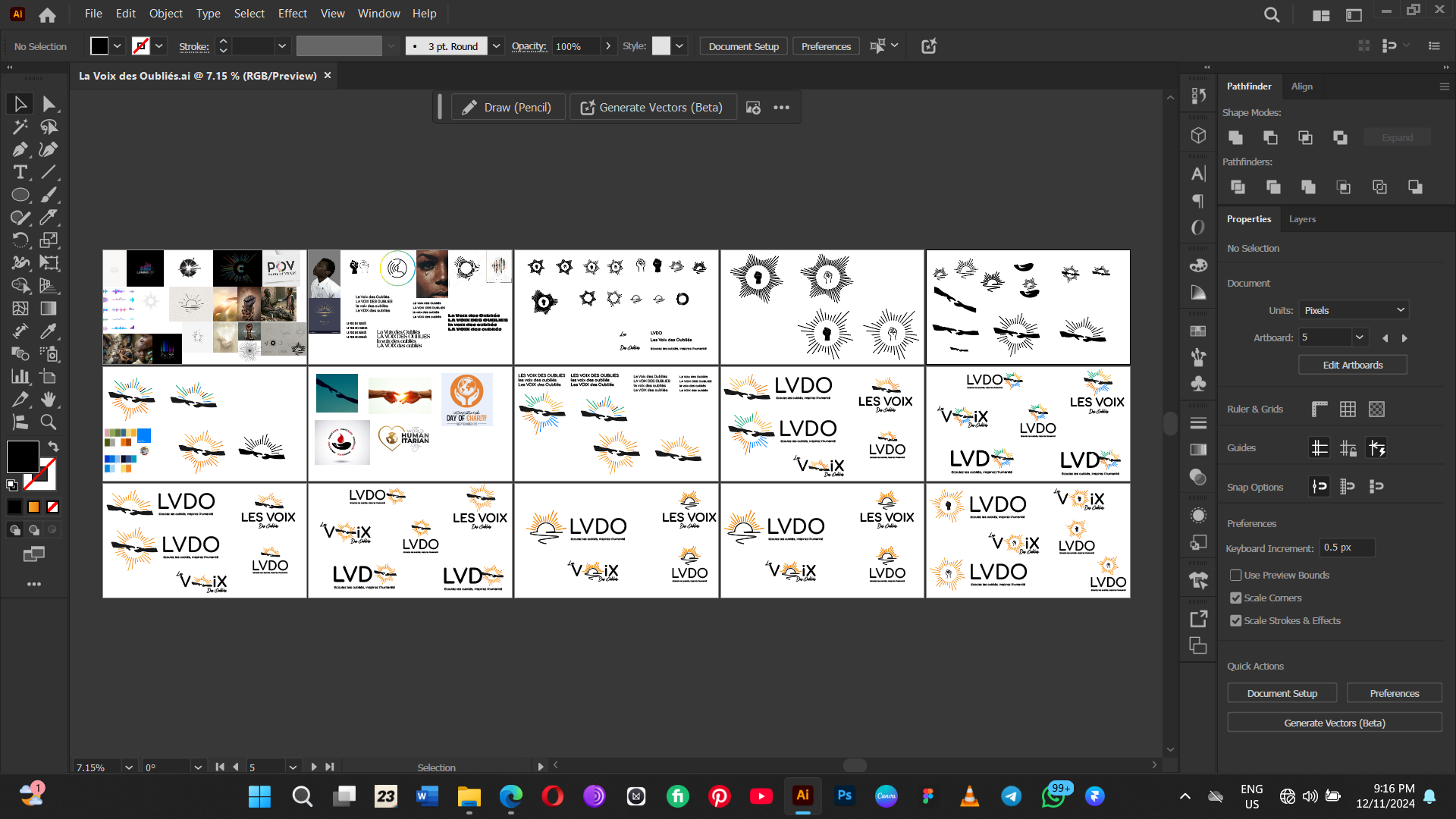
Task: Open the graphic Style dropdown
Action: tap(679, 46)
